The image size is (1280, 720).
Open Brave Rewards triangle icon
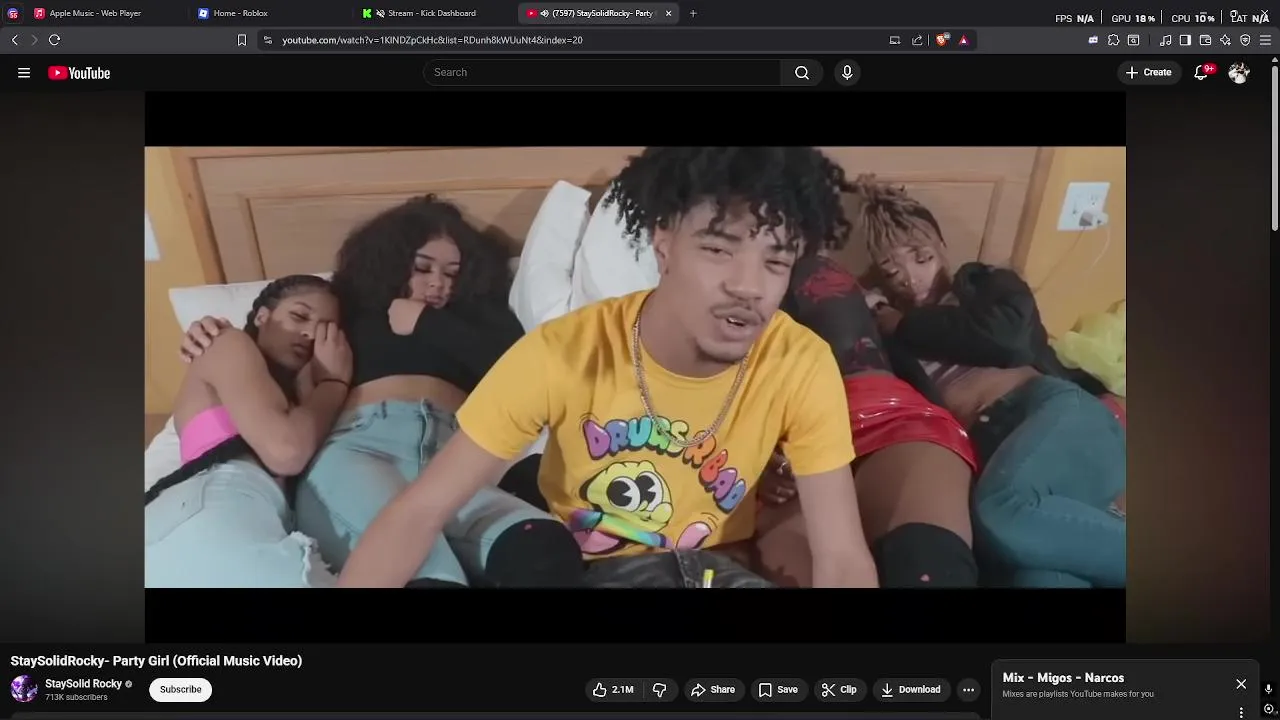[x=963, y=40]
